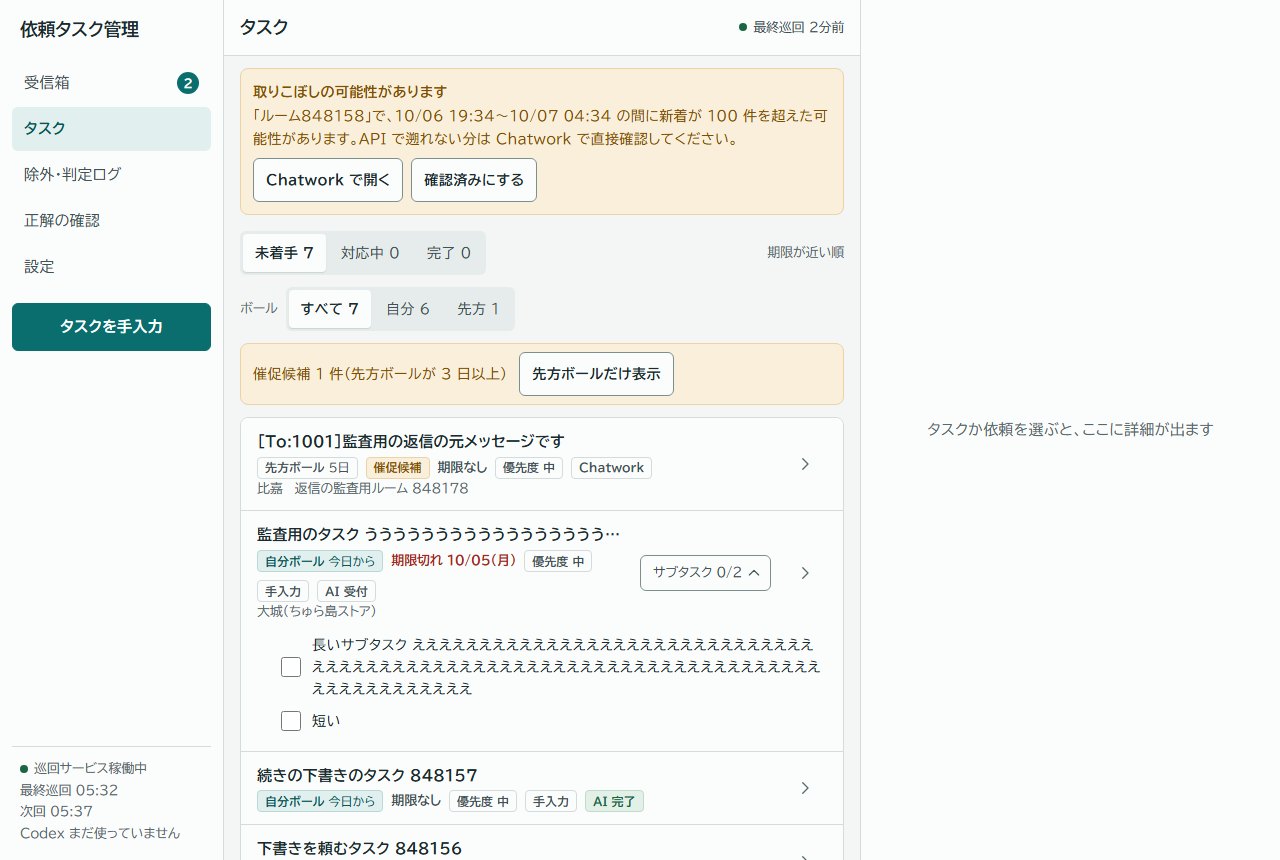The height and width of the screenshot is (860, 1280).
Task: Open 除外・判定ログ page
Action: 111,175
